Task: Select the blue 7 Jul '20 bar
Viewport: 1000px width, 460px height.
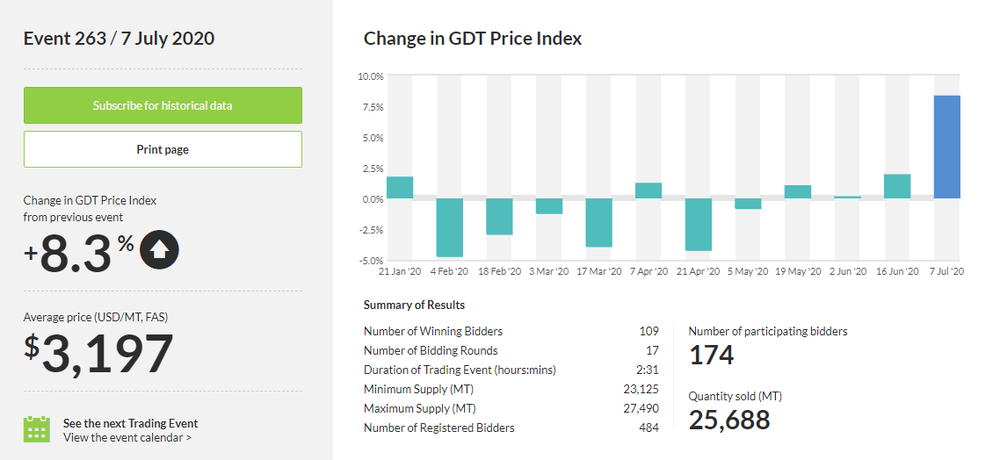Action: pos(947,147)
